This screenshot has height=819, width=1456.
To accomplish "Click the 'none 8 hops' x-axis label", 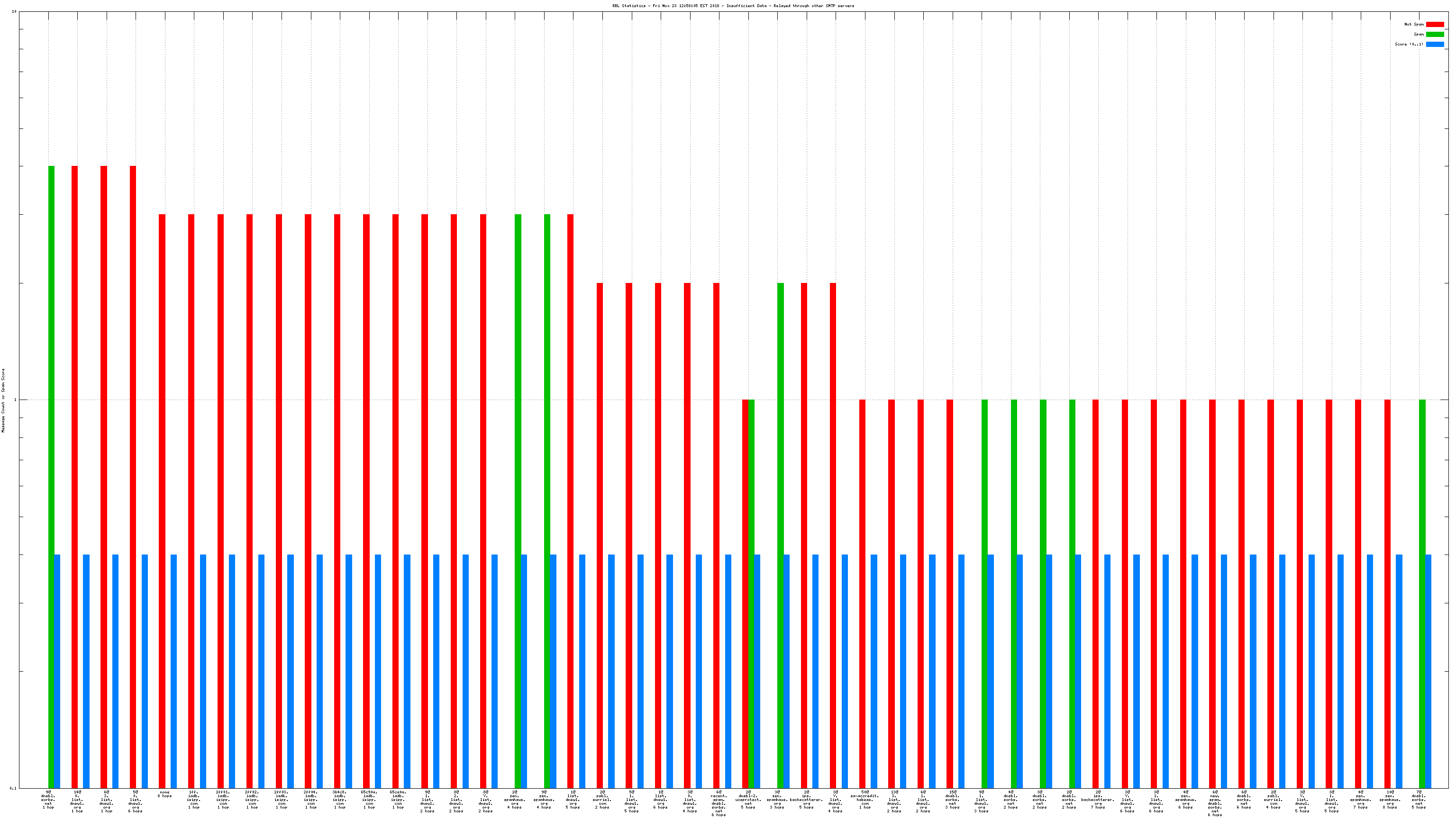I will (x=164, y=794).
